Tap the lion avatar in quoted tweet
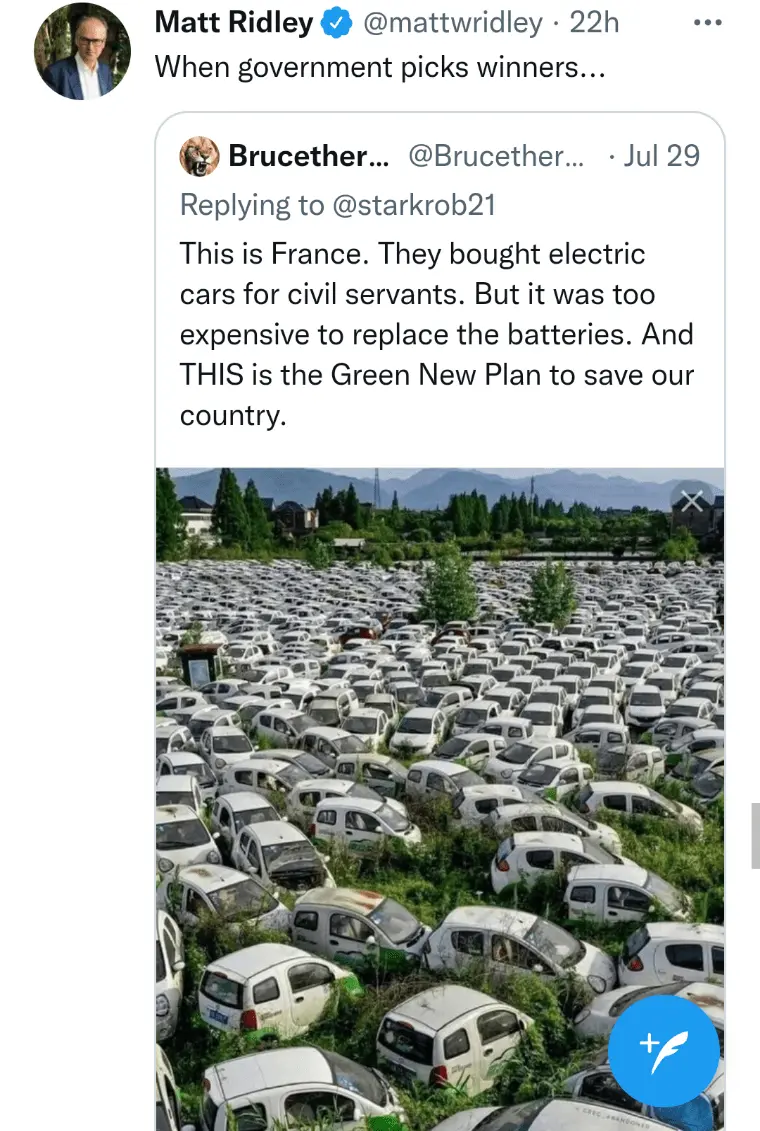 [199, 156]
